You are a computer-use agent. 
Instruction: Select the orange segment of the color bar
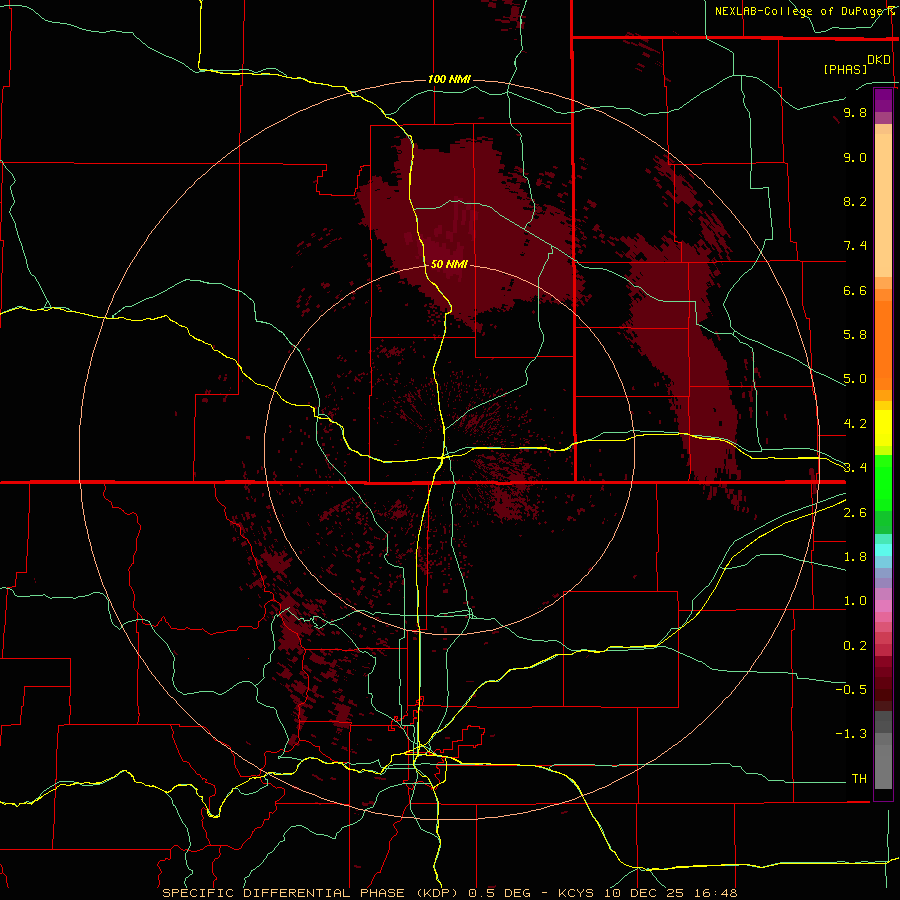pos(883,346)
